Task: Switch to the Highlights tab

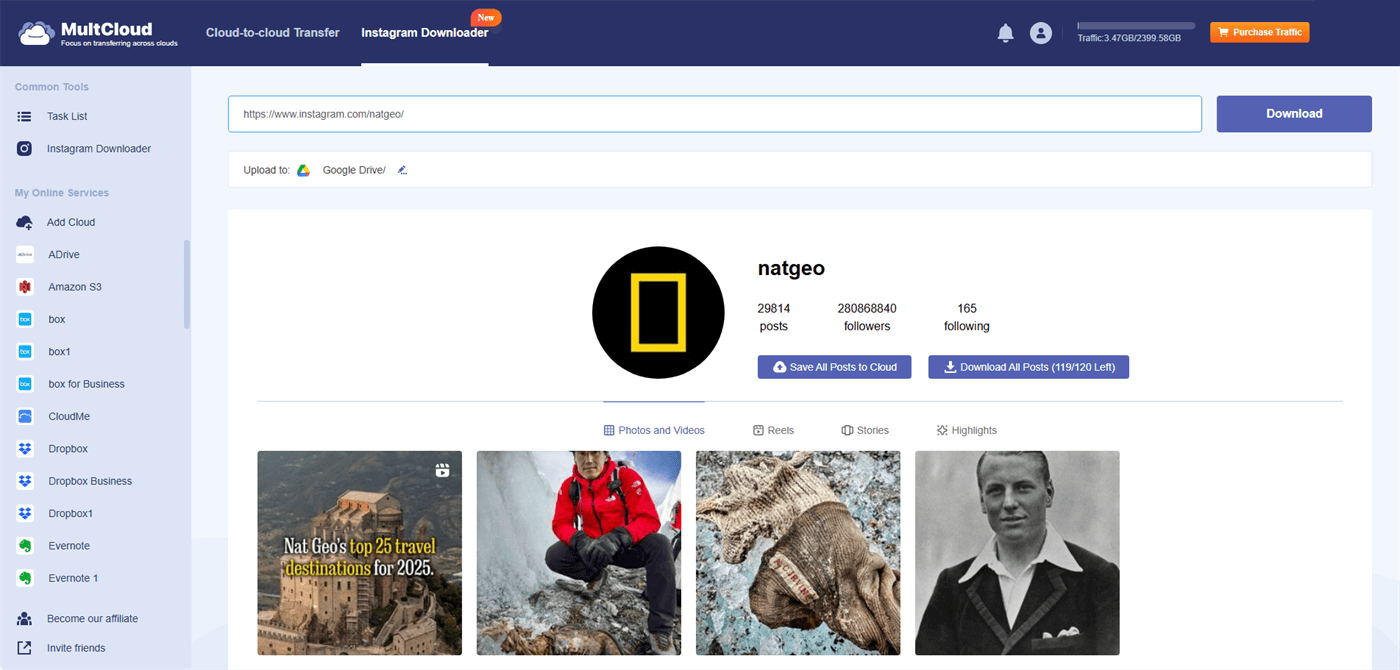Action: (x=966, y=430)
